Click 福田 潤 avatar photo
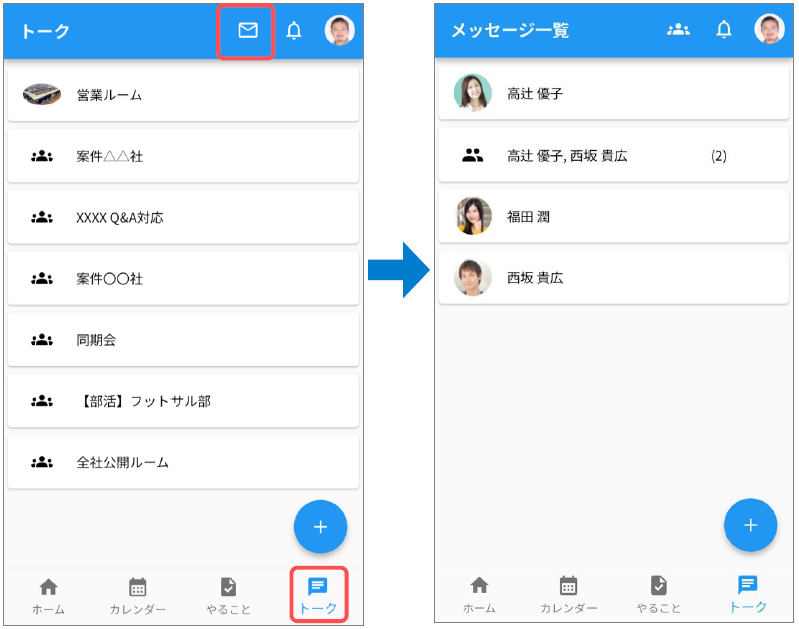 (x=473, y=216)
